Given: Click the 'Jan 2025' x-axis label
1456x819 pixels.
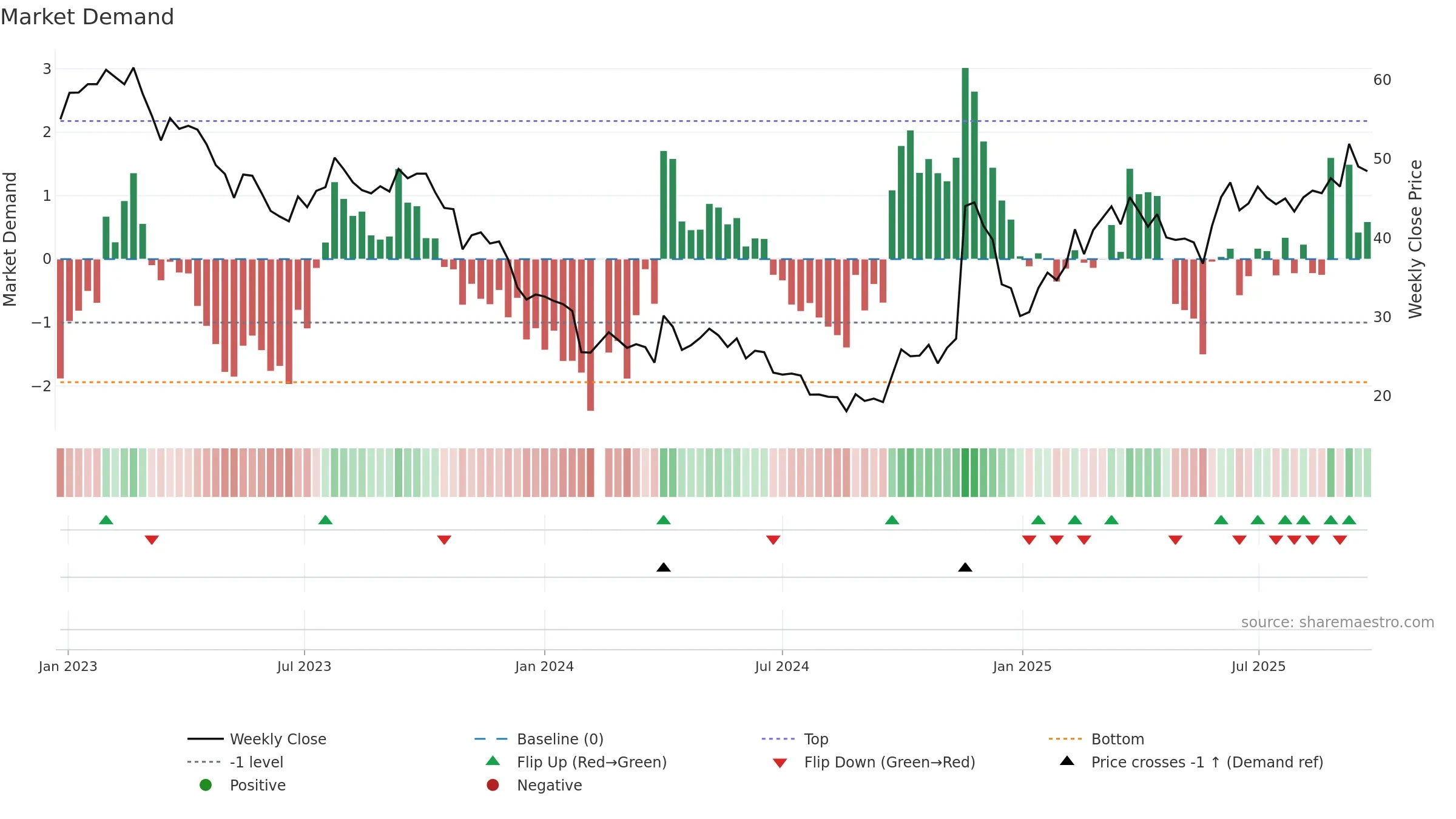Looking at the screenshot, I should 1022,666.
